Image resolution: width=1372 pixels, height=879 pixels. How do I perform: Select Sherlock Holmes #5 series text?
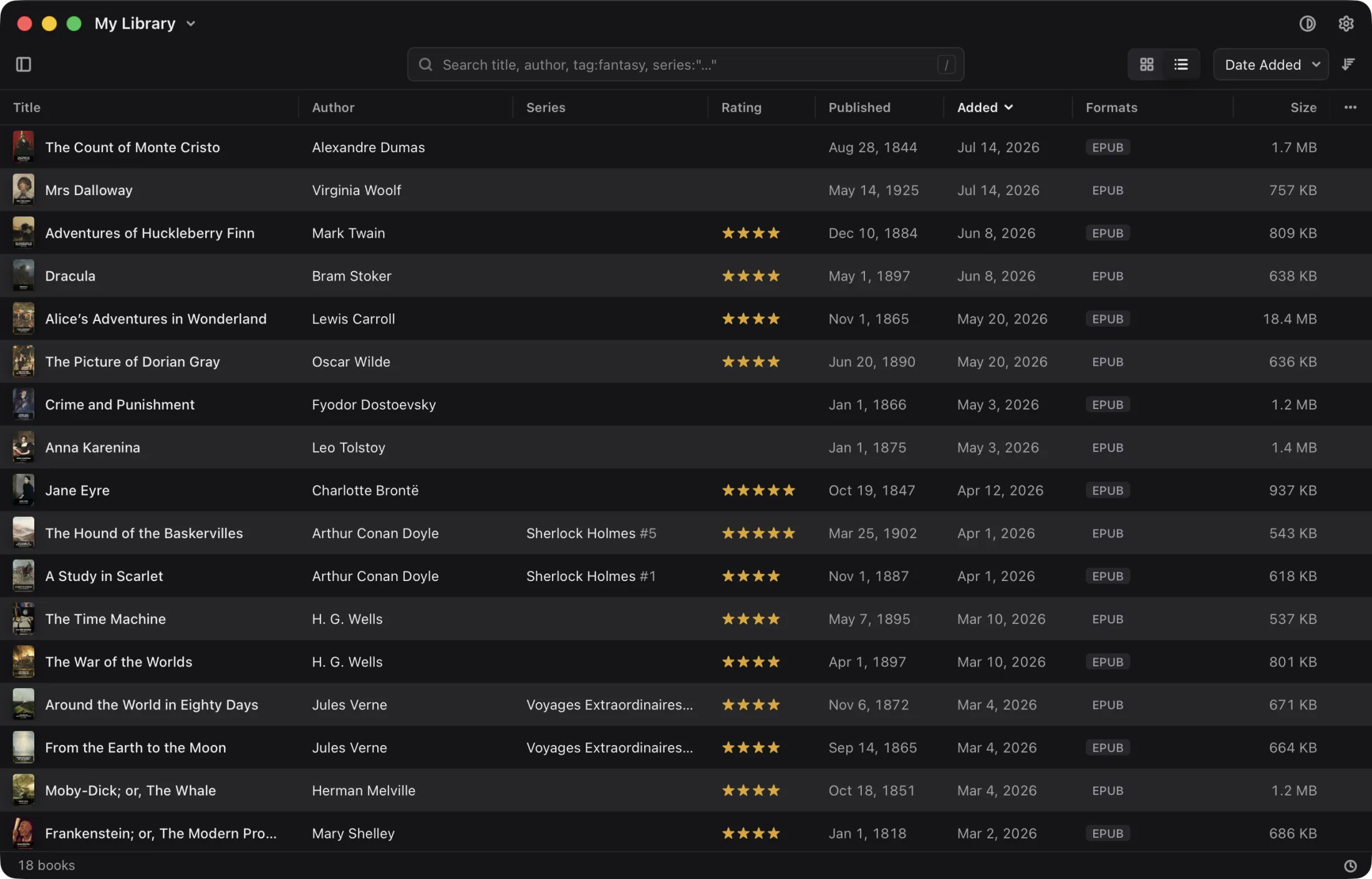(591, 533)
